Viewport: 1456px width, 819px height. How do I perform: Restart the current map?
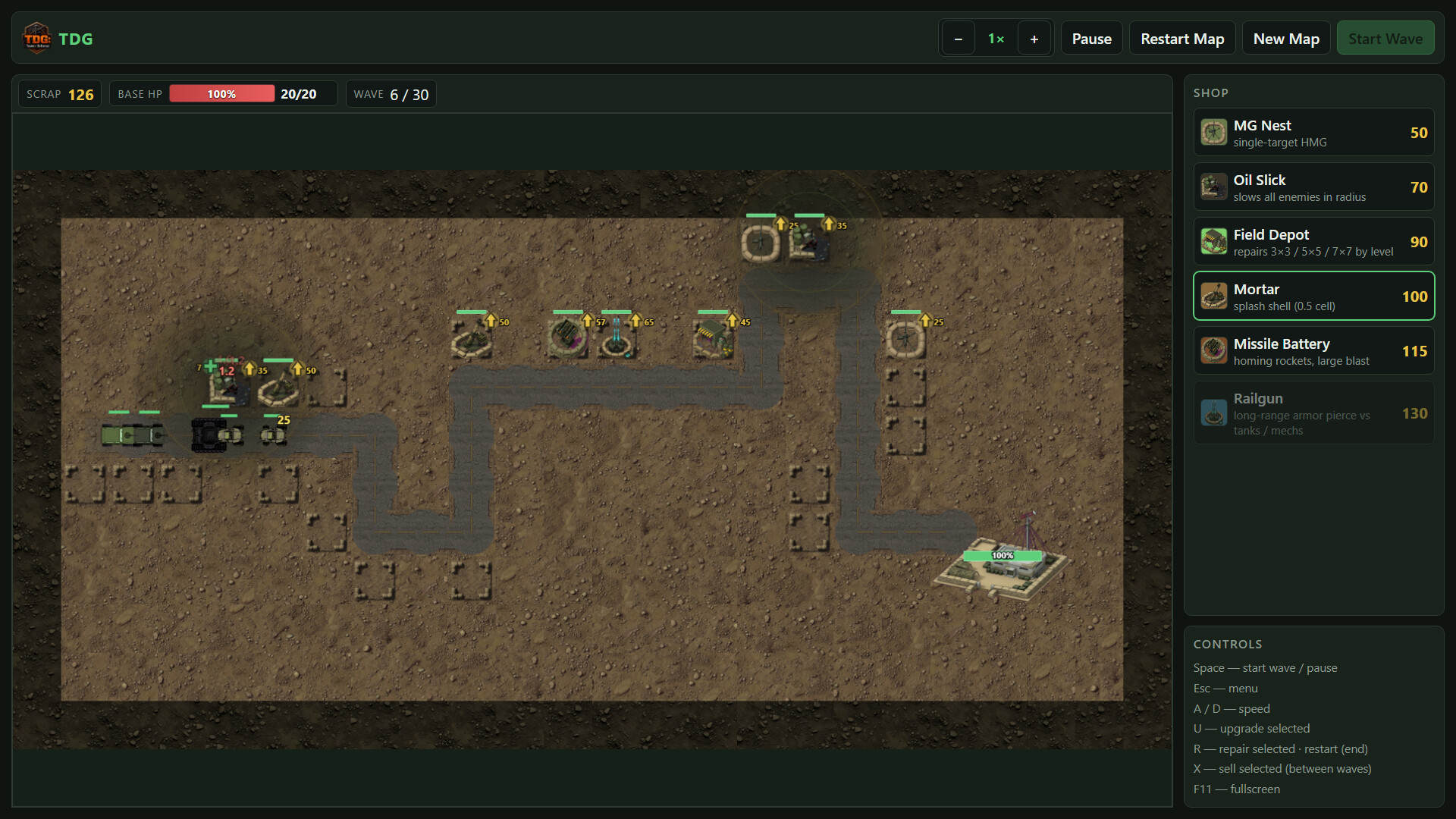1182,39
